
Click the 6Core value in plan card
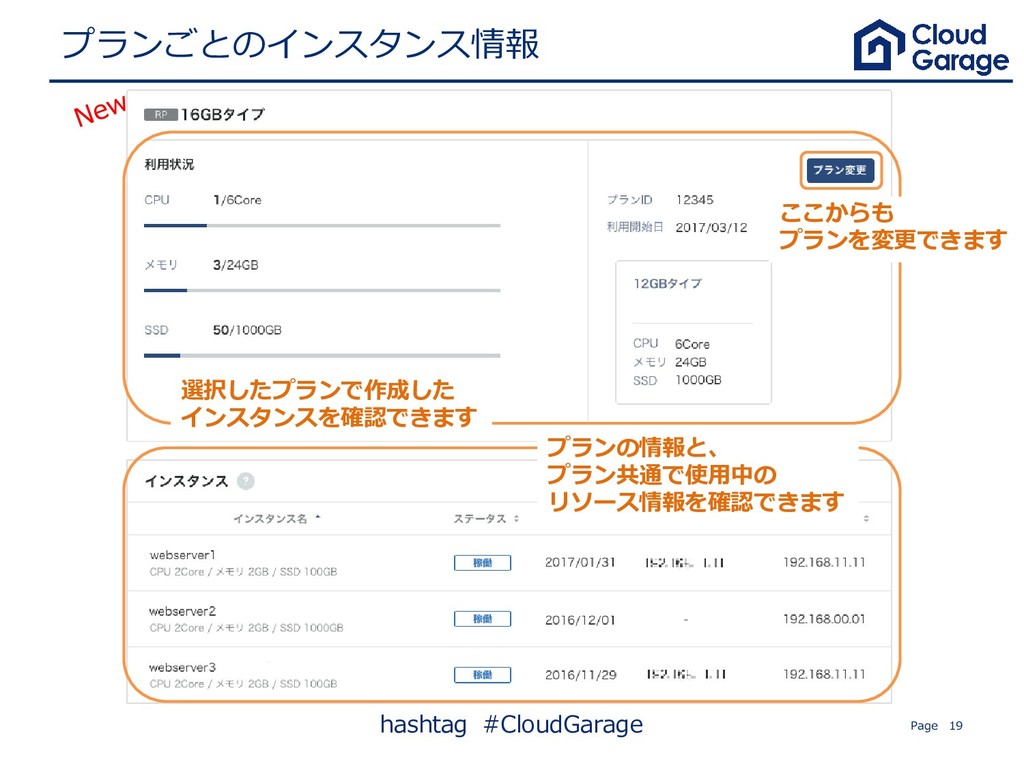[x=692, y=344]
